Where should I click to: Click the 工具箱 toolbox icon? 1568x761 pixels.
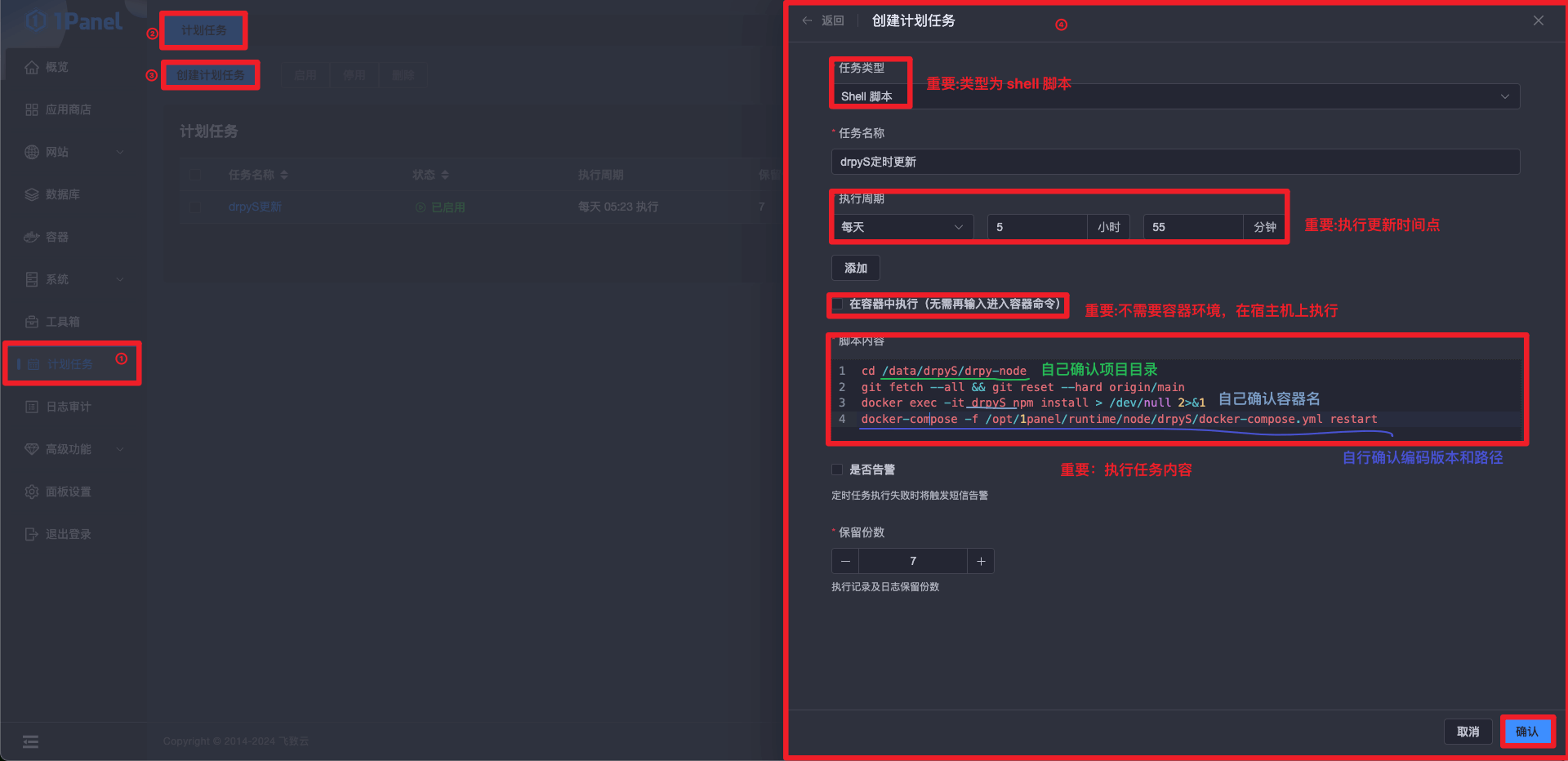pyautogui.click(x=32, y=322)
